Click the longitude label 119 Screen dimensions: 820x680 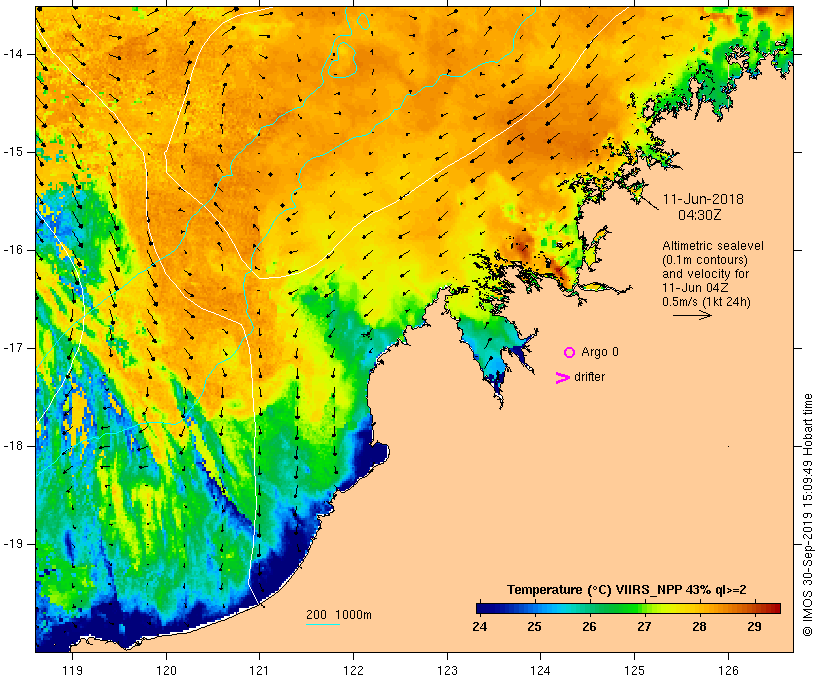pyautogui.click(x=72, y=670)
